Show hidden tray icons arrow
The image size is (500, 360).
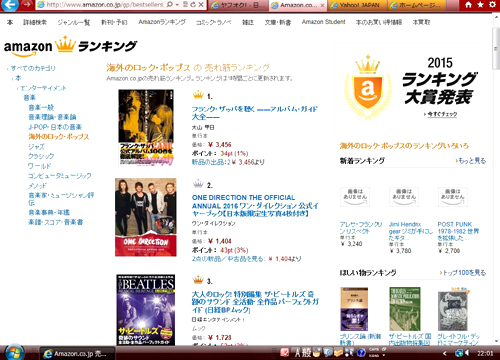(x=445, y=353)
